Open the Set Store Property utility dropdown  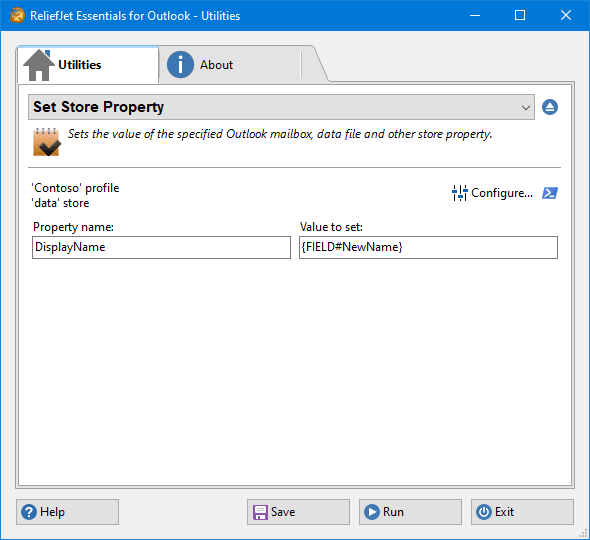point(281,107)
